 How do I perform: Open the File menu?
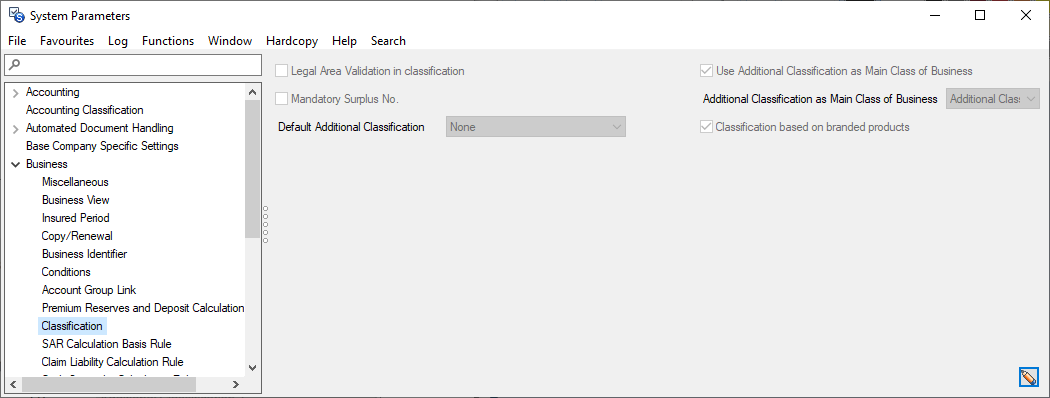pos(17,41)
